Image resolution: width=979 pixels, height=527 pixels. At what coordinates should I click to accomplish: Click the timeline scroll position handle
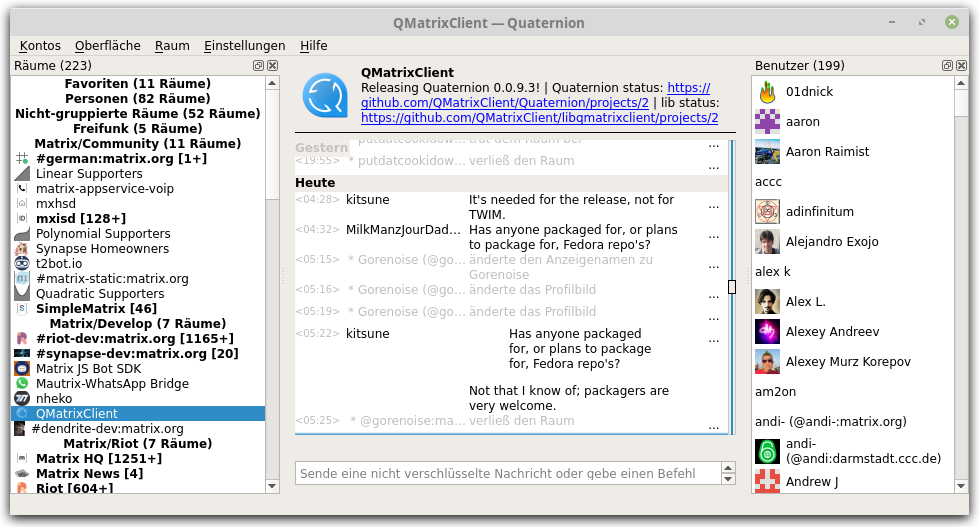click(x=732, y=287)
